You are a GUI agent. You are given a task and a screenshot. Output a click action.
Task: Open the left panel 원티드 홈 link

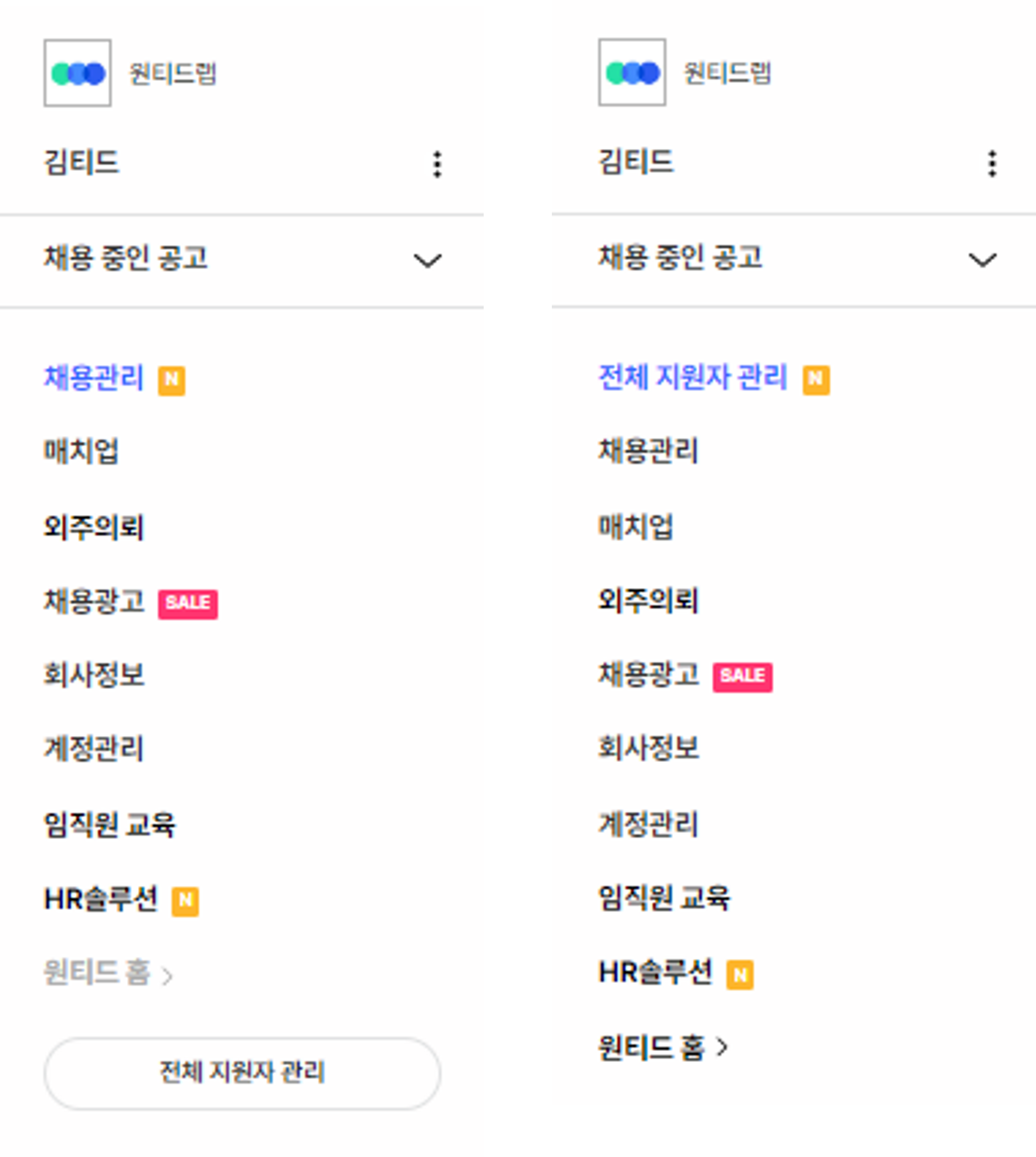108,972
